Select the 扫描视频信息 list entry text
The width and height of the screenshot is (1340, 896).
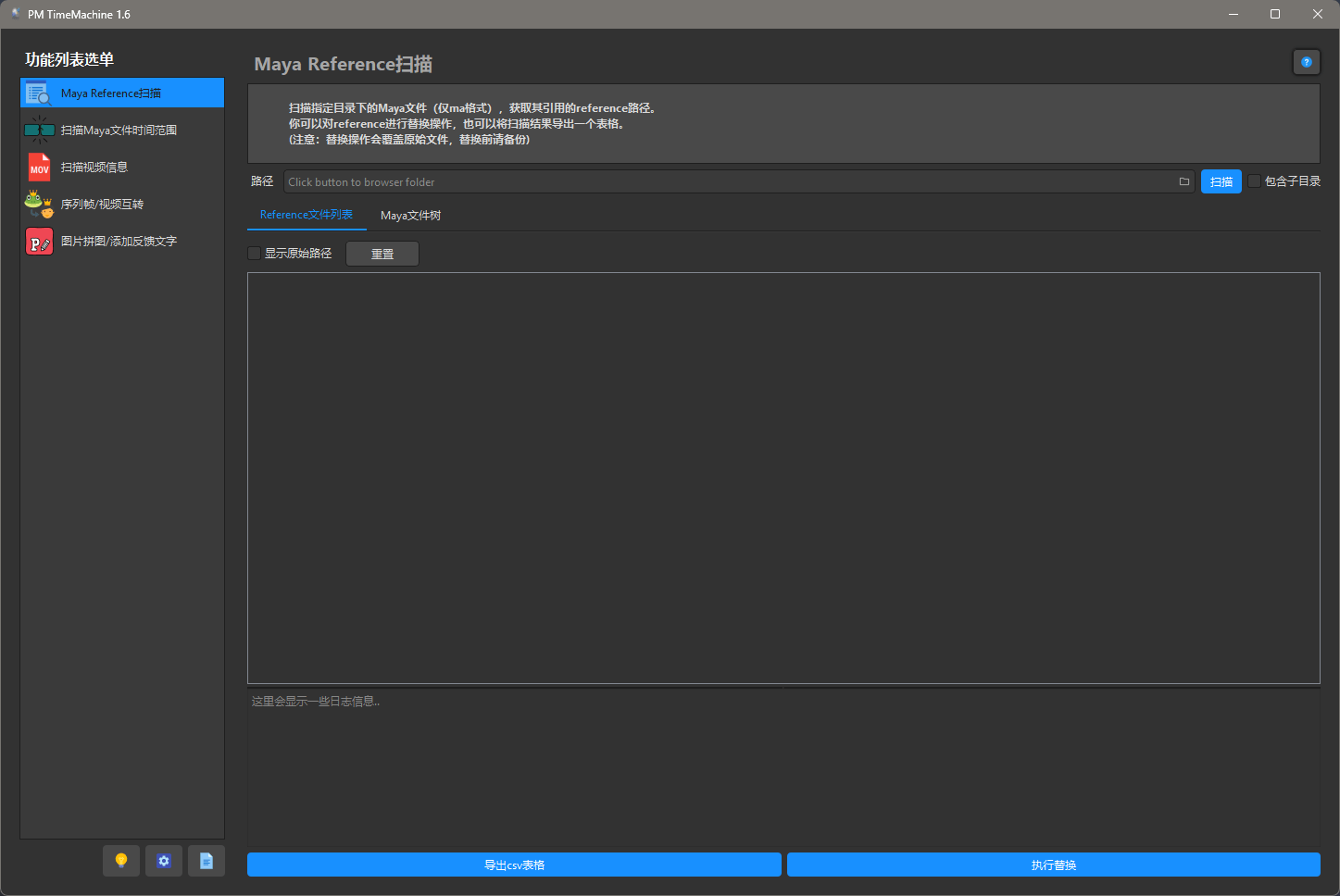94,168
